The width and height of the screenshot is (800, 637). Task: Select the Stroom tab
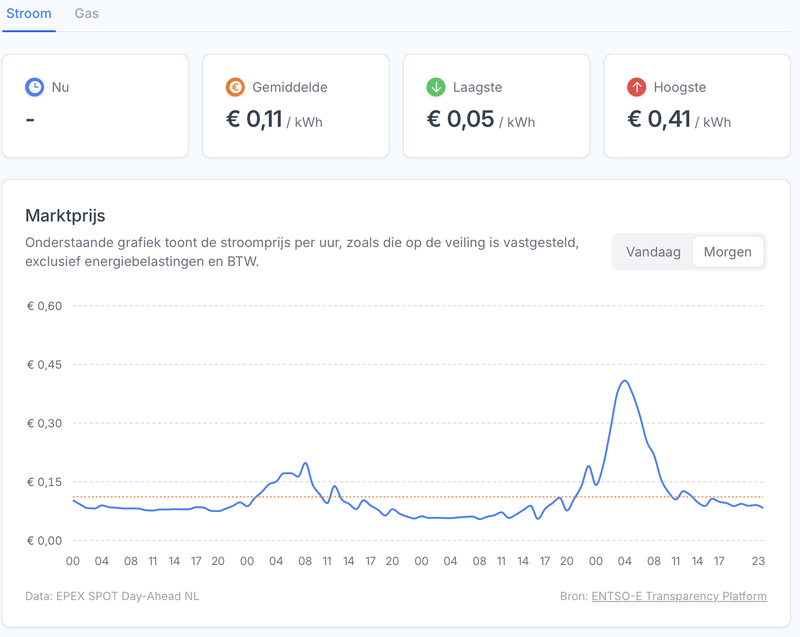pyautogui.click(x=29, y=14)
